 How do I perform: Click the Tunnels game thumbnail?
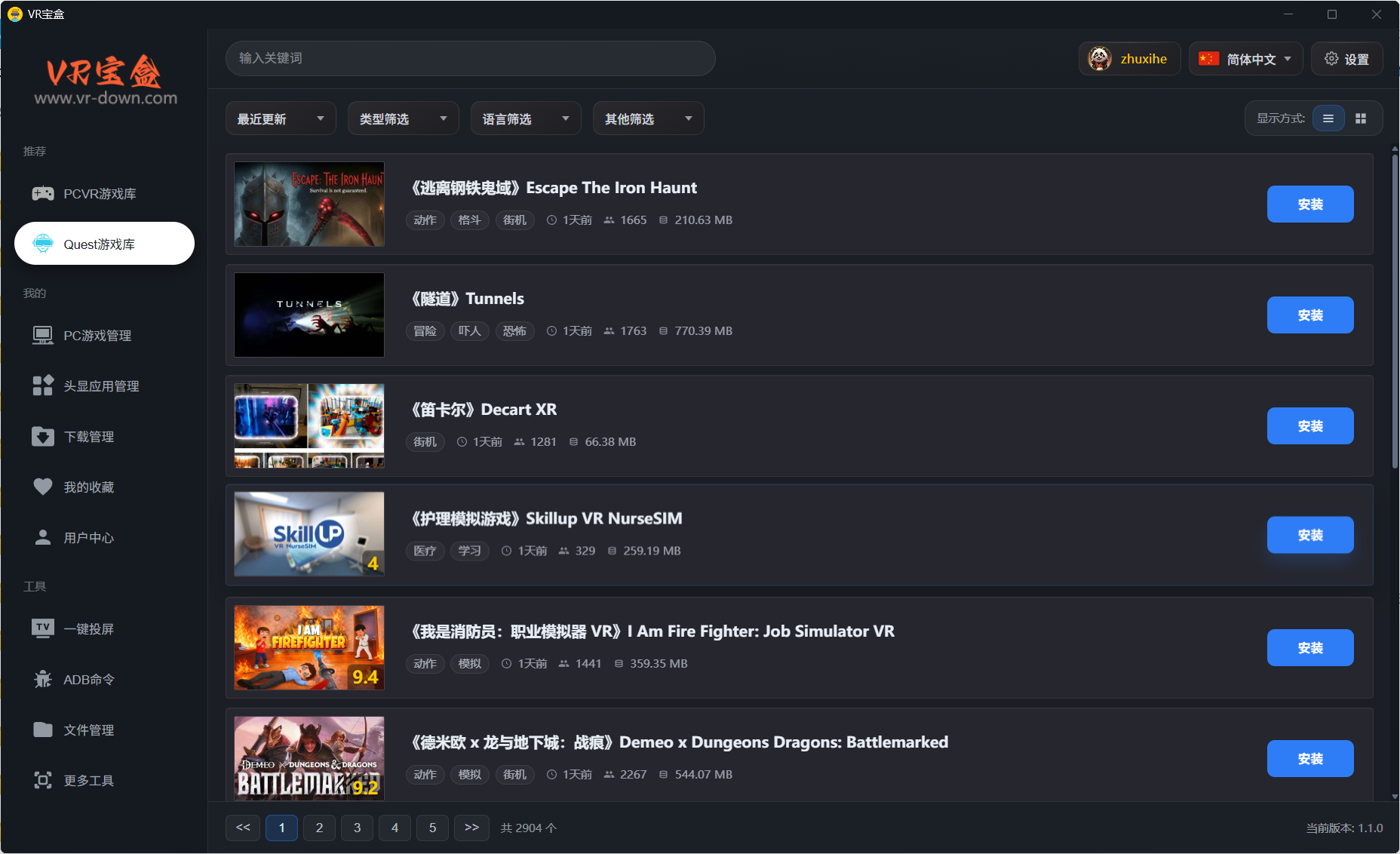pyautogui.click(x=309, y=315)
